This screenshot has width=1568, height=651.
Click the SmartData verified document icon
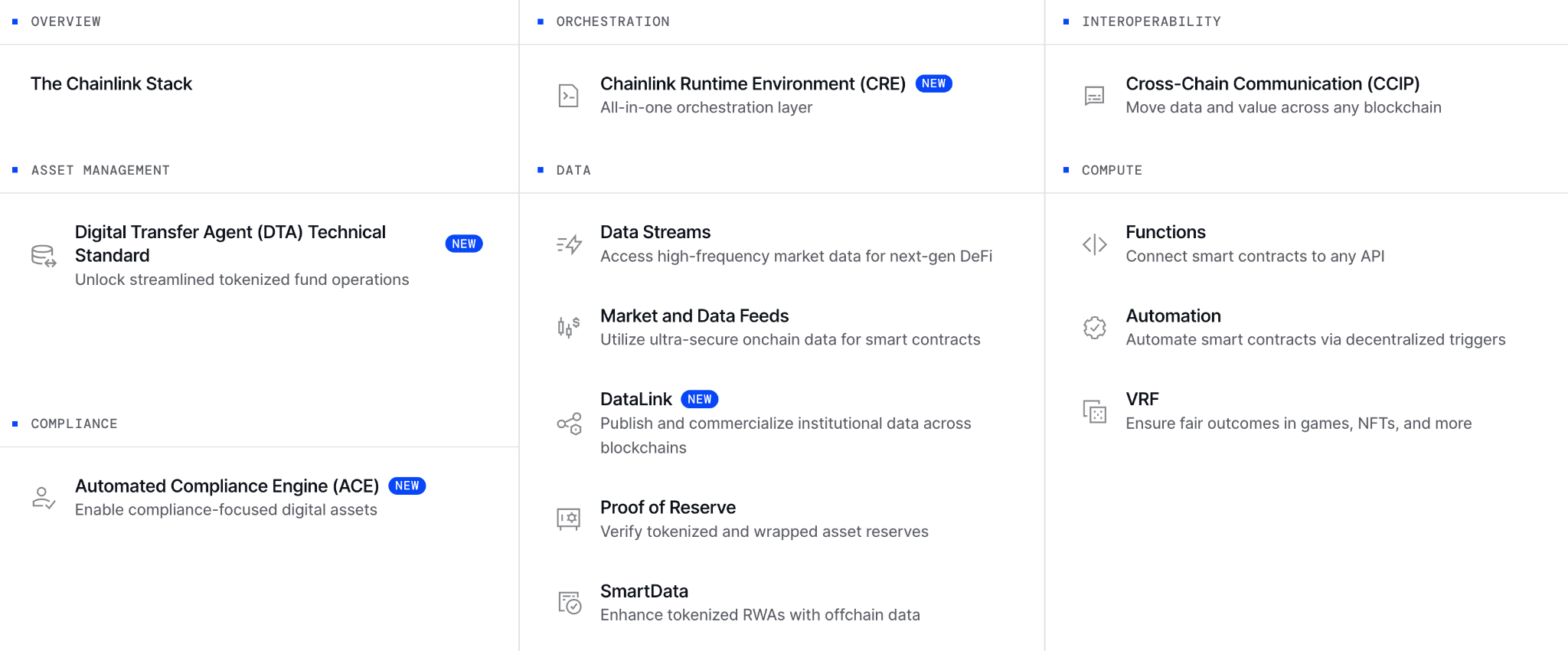click(570, 603)
